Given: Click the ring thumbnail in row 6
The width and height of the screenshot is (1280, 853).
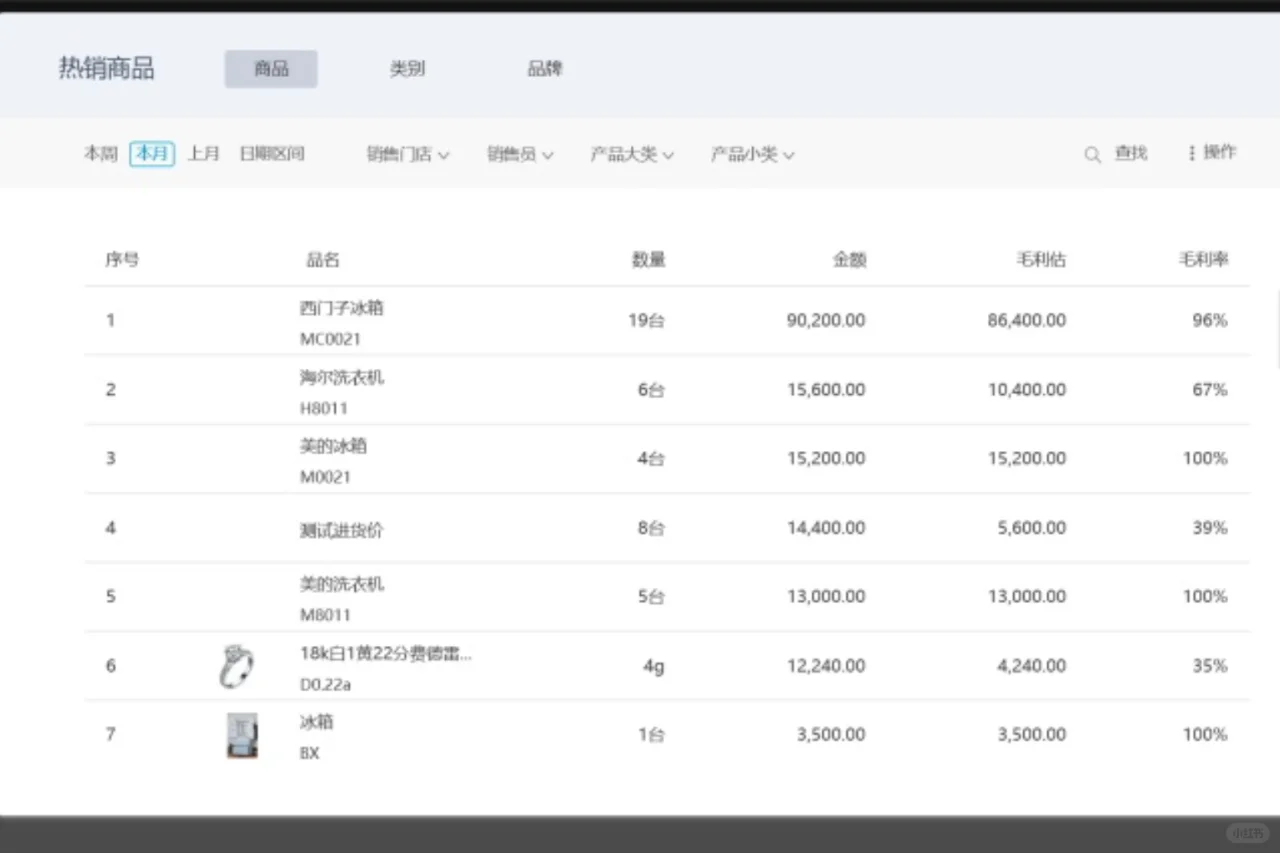Looking at the screenshot, I should pyautogui.click(x=237, y=666).
